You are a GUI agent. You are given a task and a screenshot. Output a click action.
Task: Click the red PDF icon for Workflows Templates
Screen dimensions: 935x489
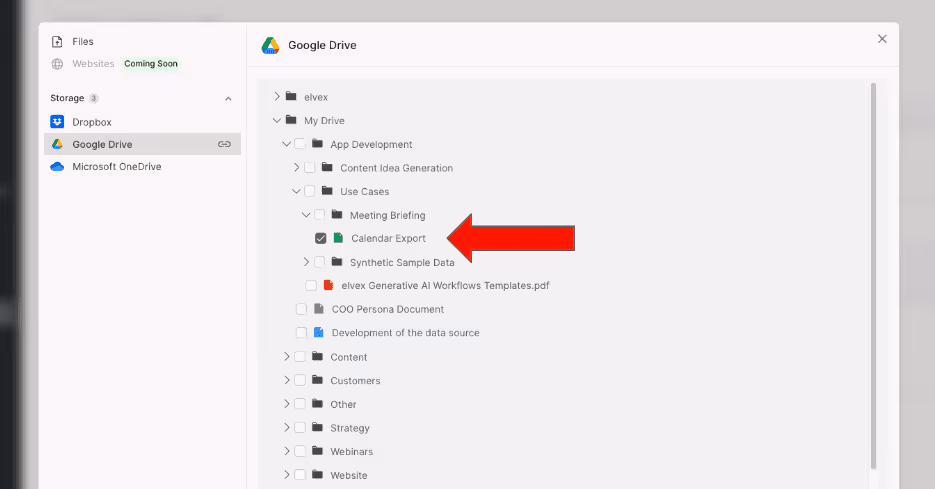coord(328,285)
